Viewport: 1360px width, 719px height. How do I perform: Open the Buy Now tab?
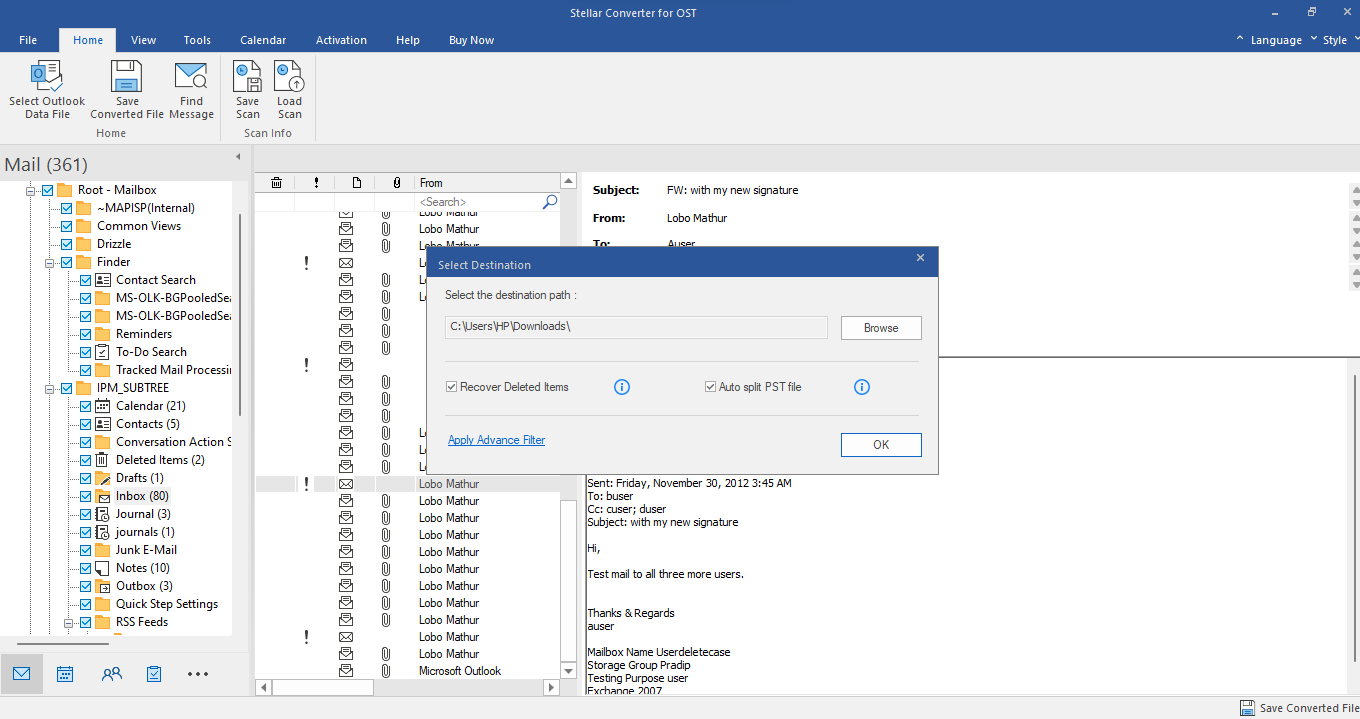coord(471,40)
